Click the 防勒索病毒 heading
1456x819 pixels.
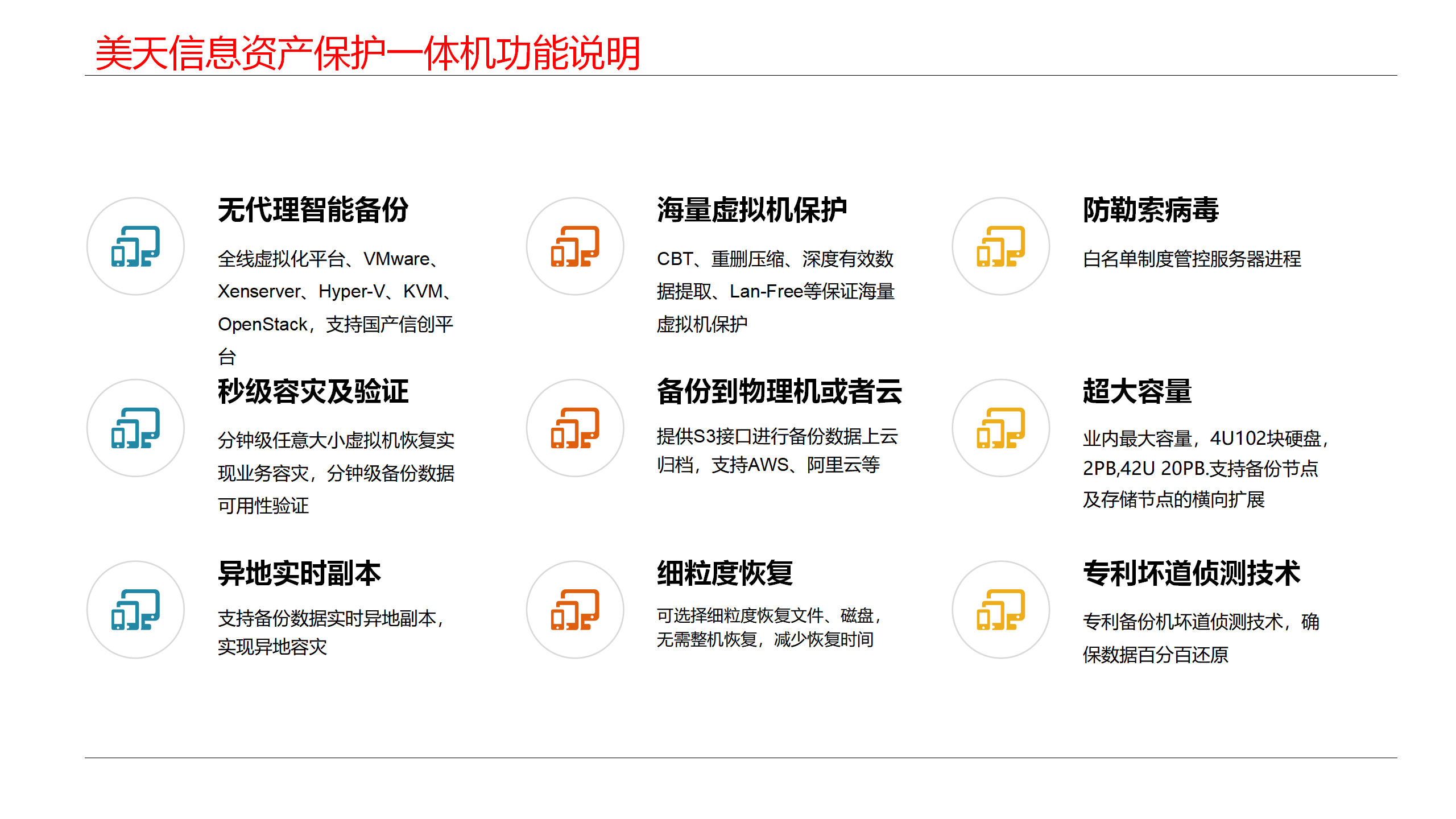pos(1151,210)
